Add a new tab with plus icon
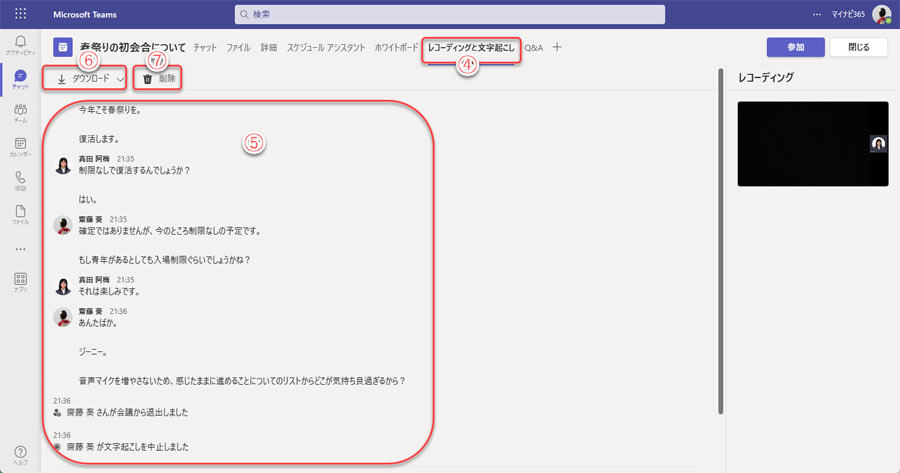This screenshot has width=900, height=473. pos(557,47)
